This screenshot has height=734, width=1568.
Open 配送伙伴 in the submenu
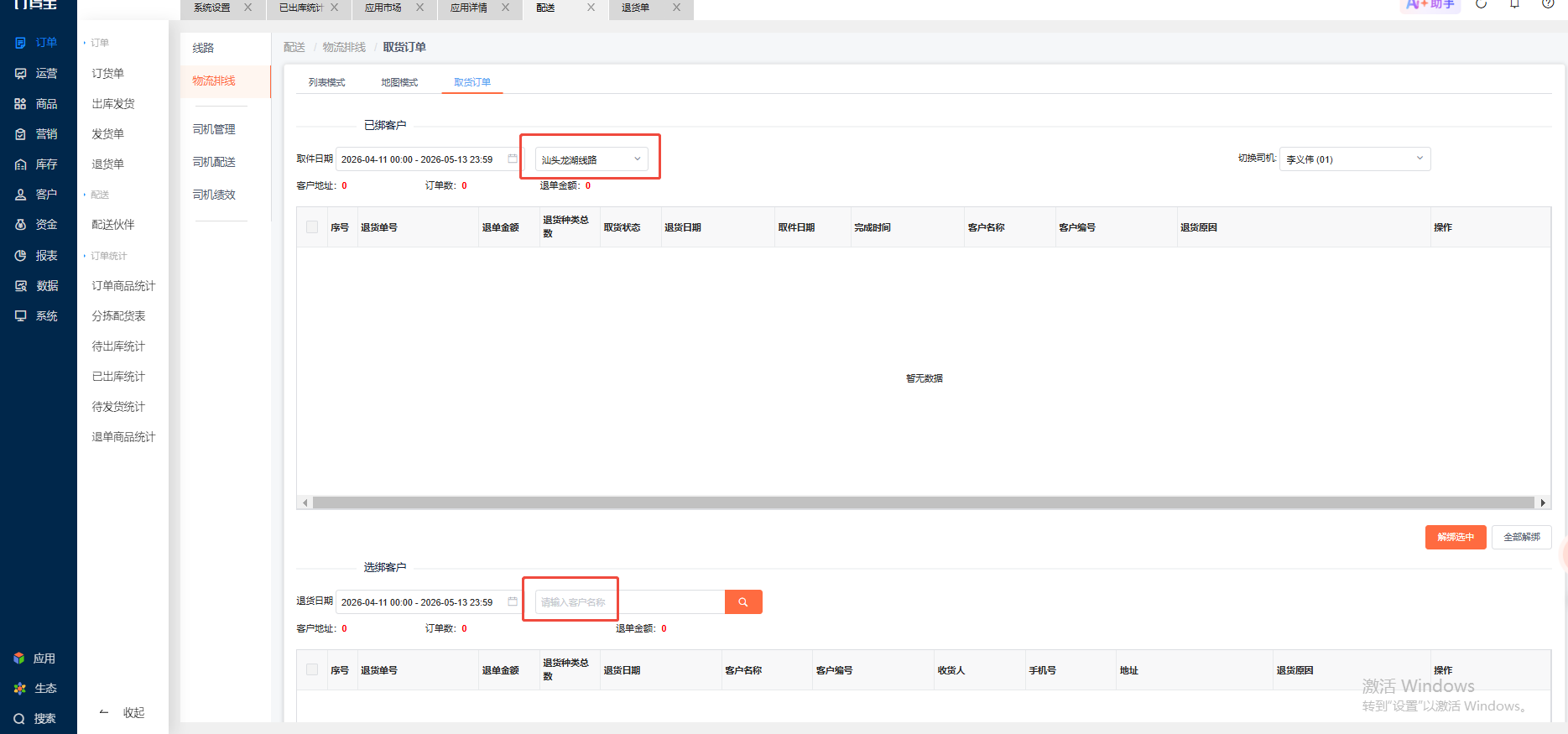click(113, 225)
